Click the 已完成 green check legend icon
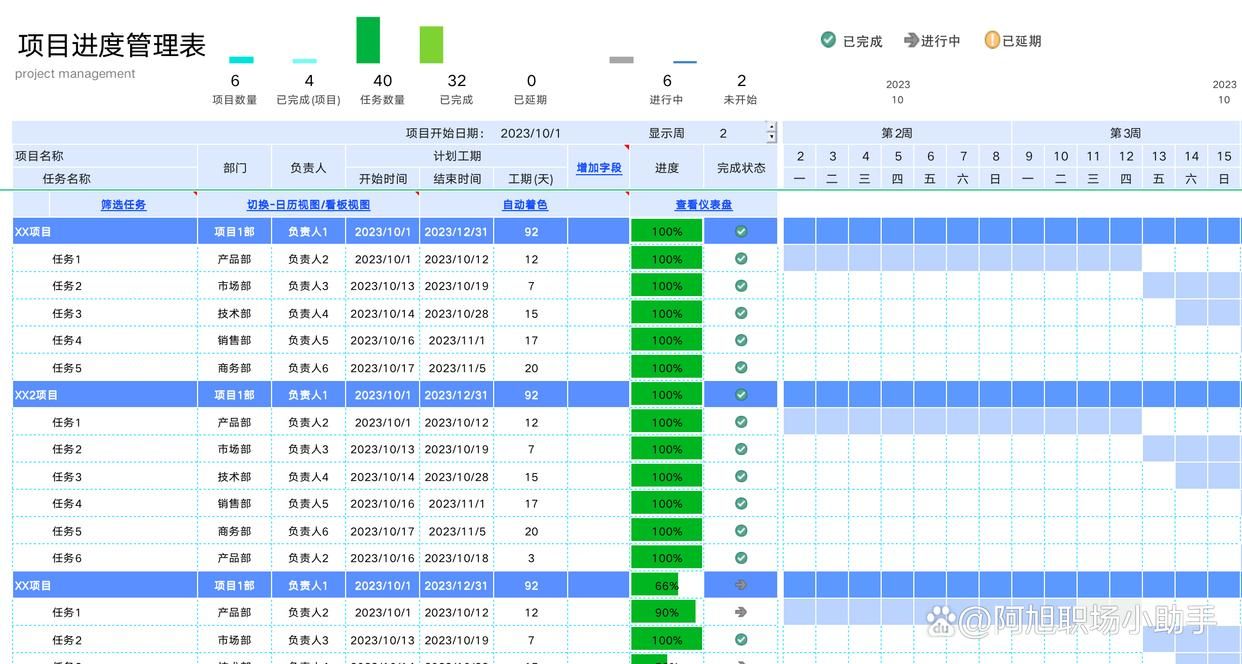The height and width of the screenshot is (664, 1242). (x=828, y=39)
